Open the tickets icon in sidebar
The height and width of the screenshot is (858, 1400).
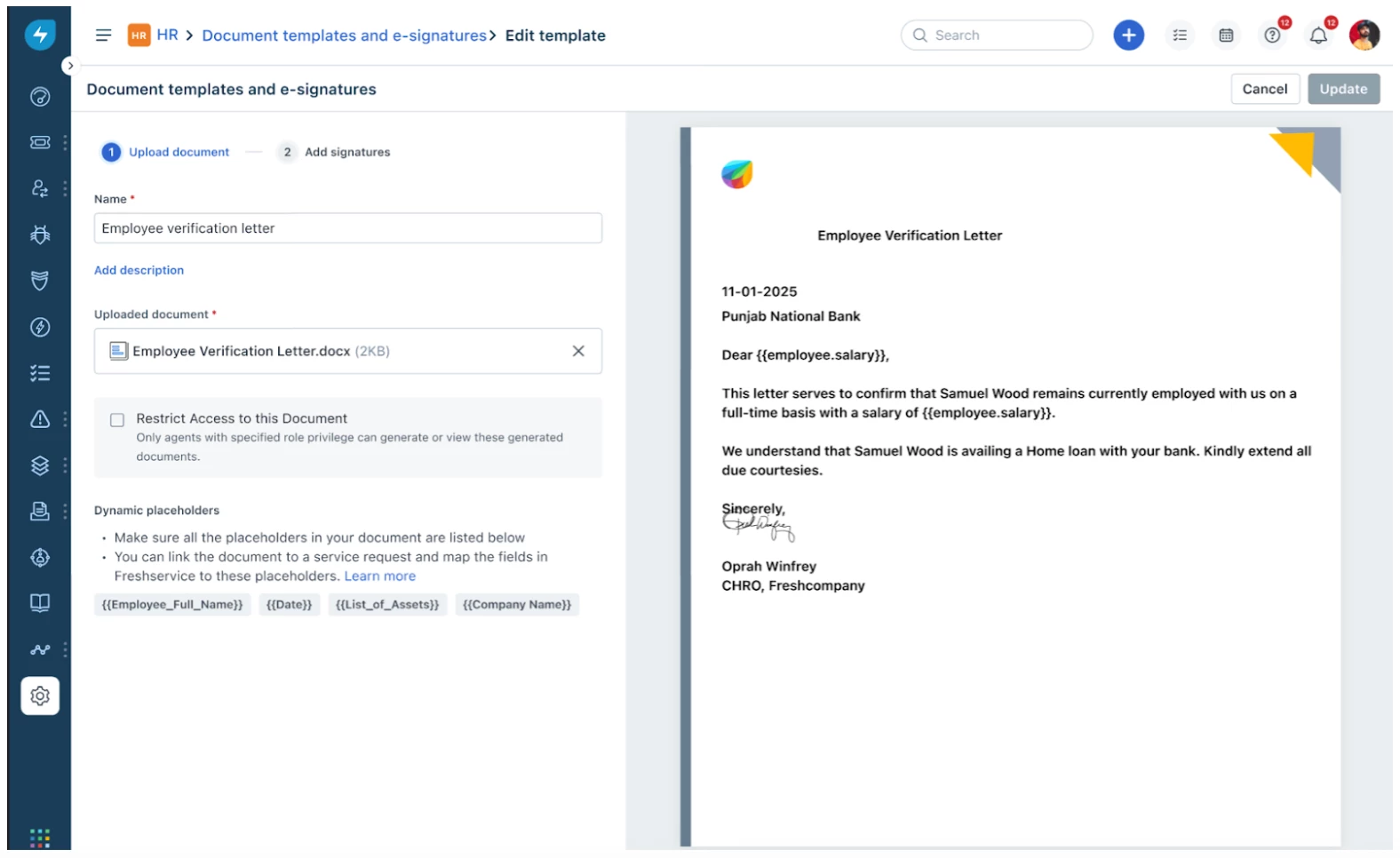coord(40,142)
